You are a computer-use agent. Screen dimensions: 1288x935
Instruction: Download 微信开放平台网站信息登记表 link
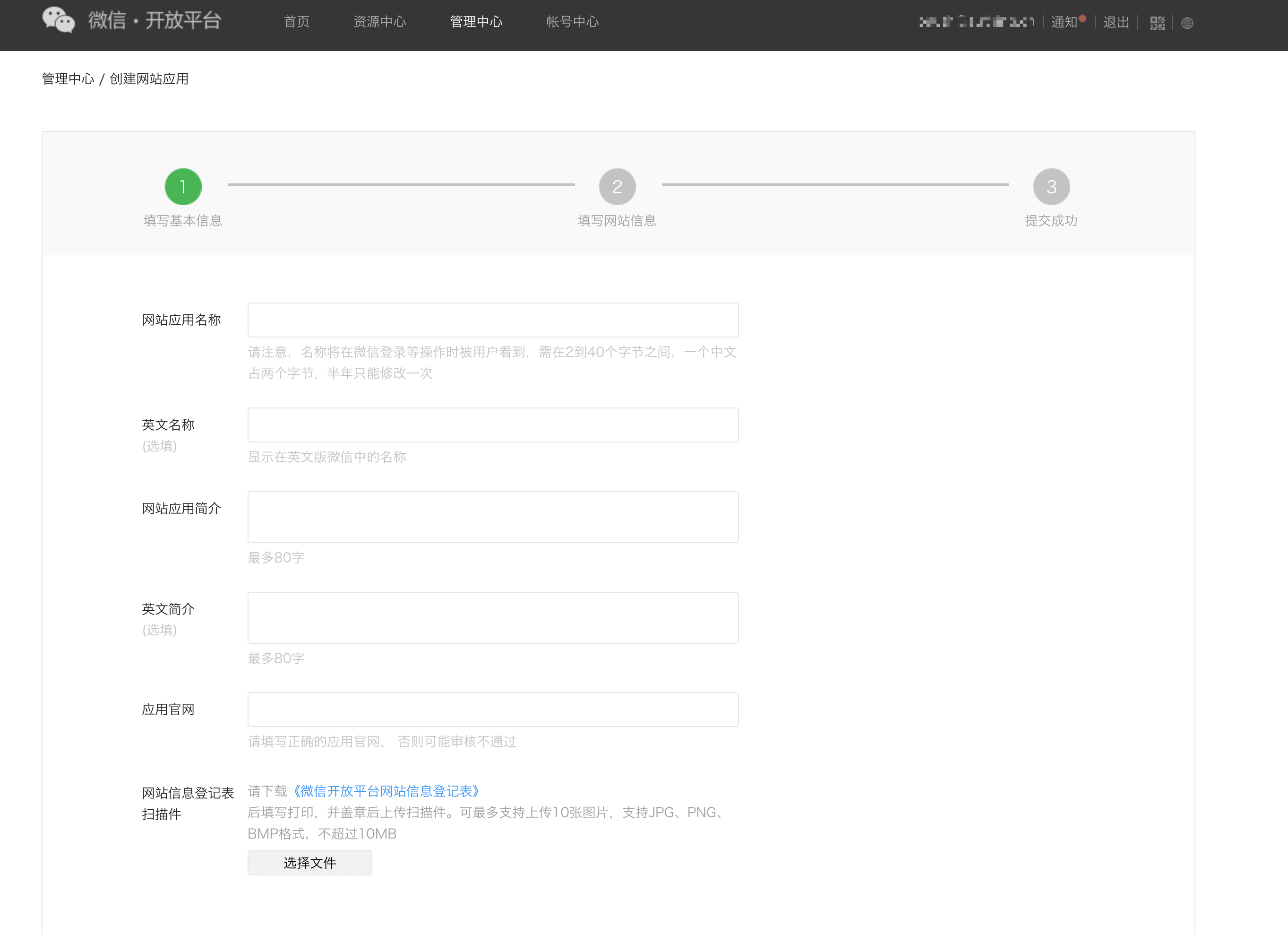click(386, 791)
